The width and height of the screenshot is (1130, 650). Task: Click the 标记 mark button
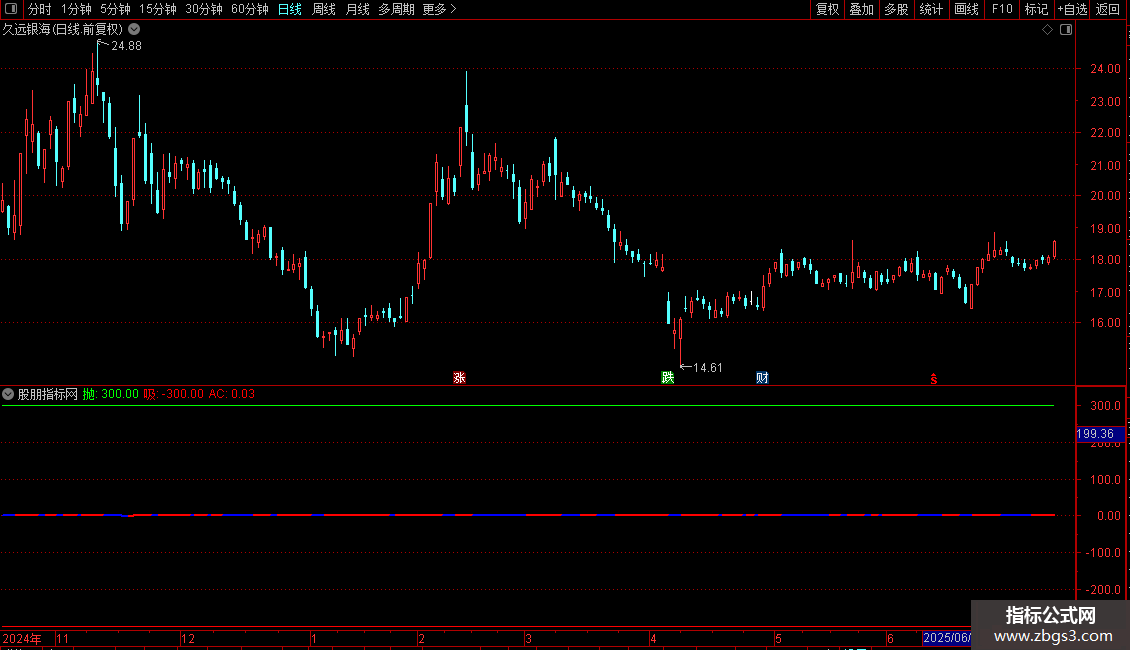coord(1036,9)
